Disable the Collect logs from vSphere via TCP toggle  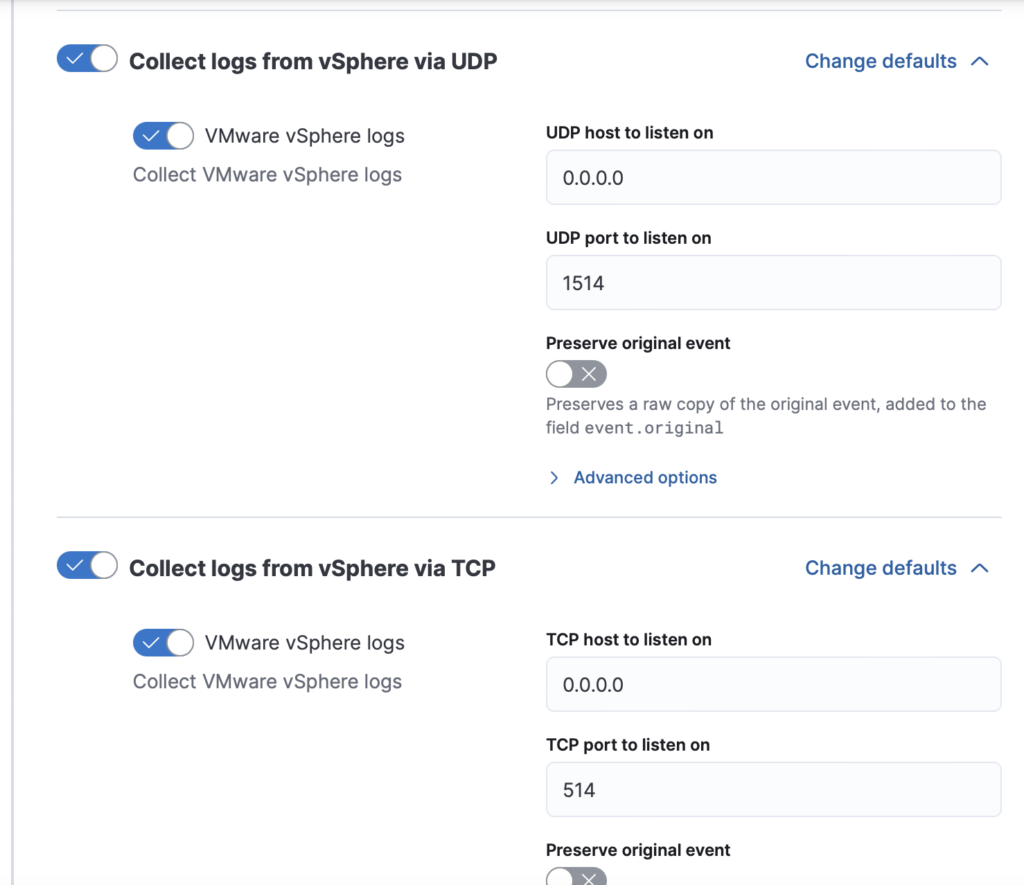coord(86,565)
